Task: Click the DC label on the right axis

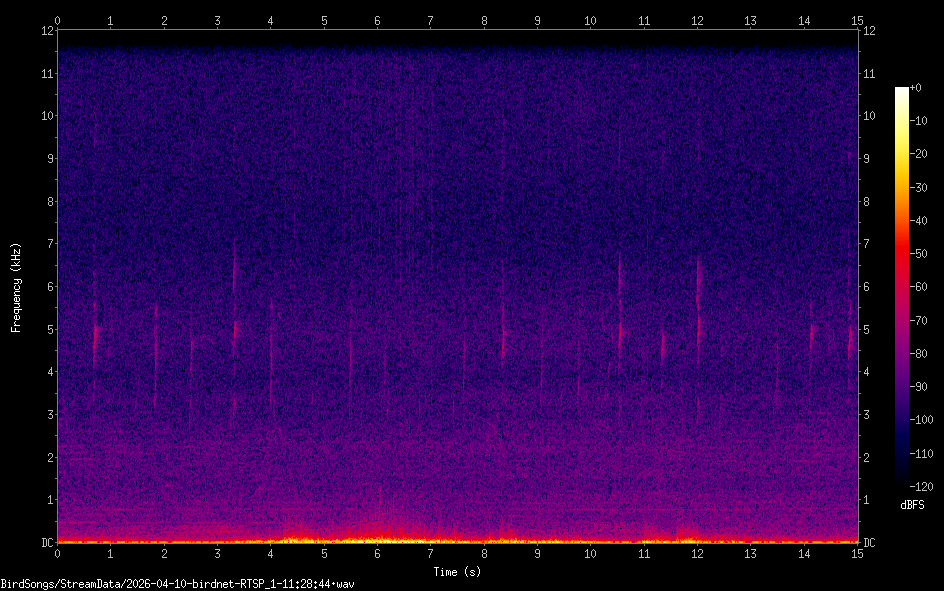Action: point(870,543)
